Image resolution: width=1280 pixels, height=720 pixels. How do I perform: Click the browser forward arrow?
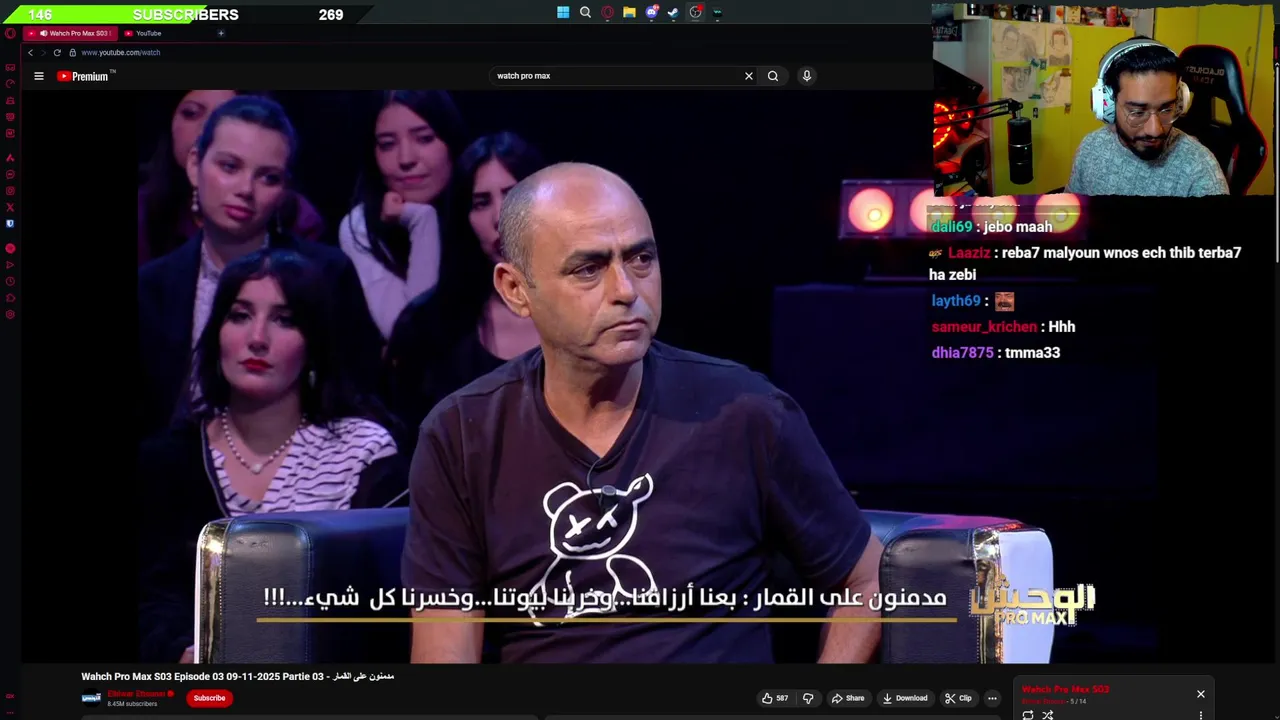pyautogui.click(x=43, y=52)
